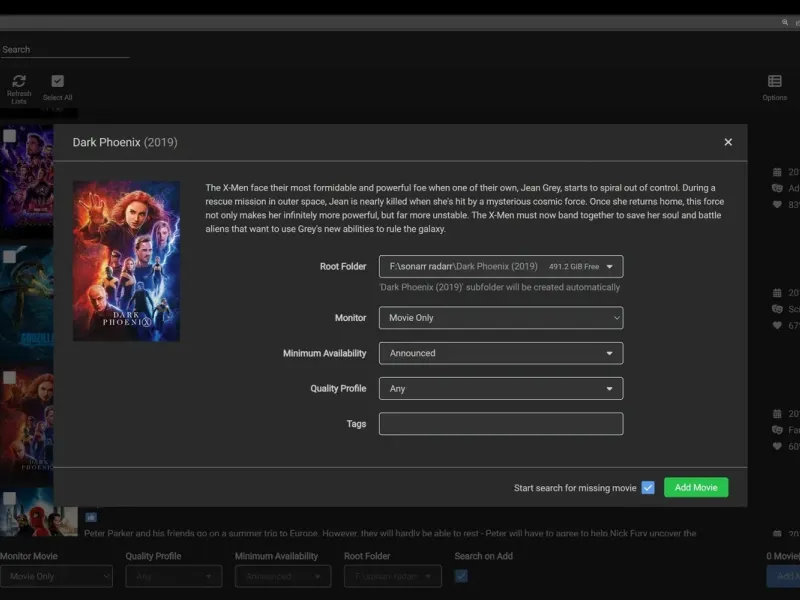Open Minimum Availability Announced dropdown in dialog

tap(501, 353)
